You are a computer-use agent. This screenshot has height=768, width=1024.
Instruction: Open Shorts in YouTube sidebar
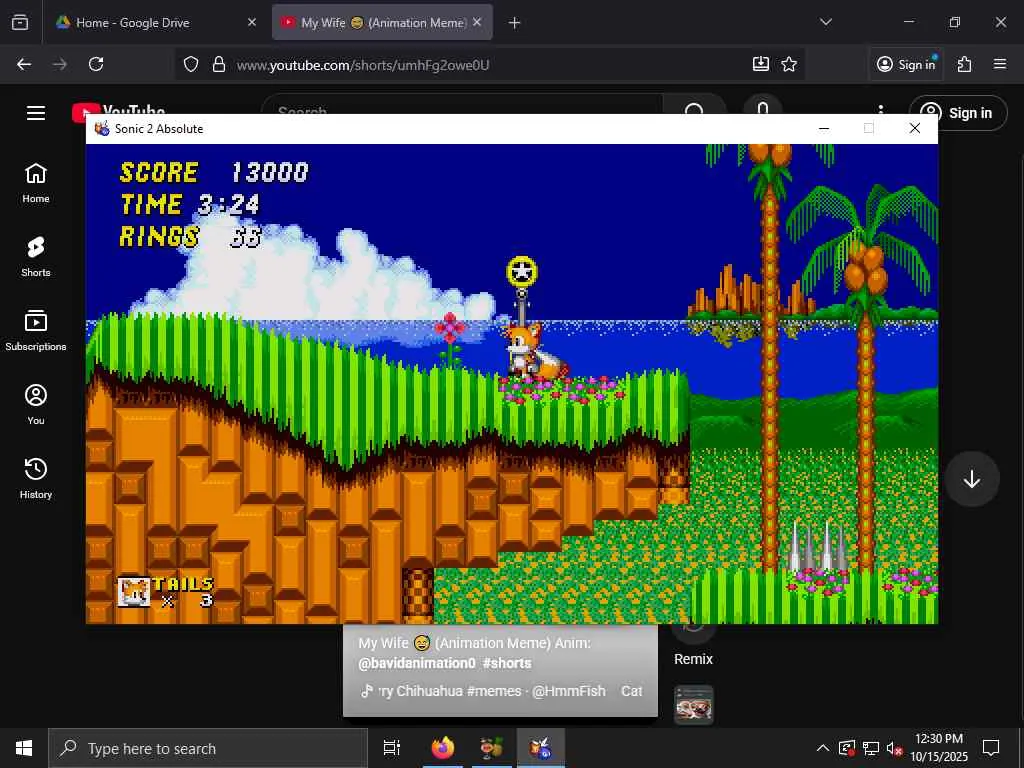coord(36,257)
